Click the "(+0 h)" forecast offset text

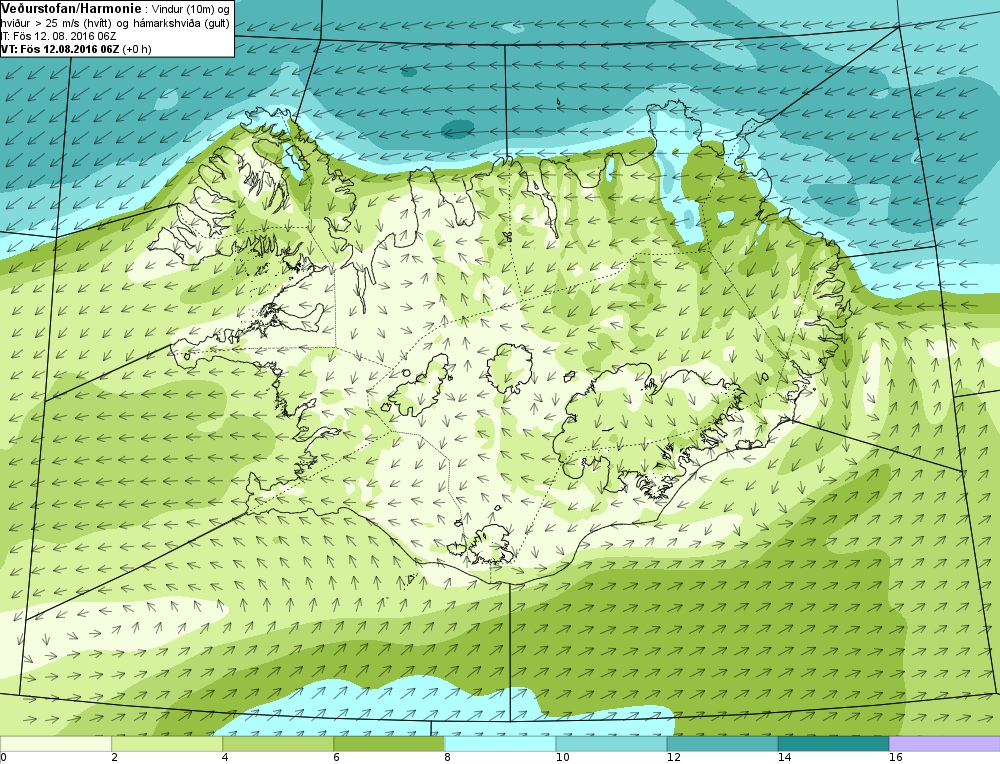(x=137, y=49)
